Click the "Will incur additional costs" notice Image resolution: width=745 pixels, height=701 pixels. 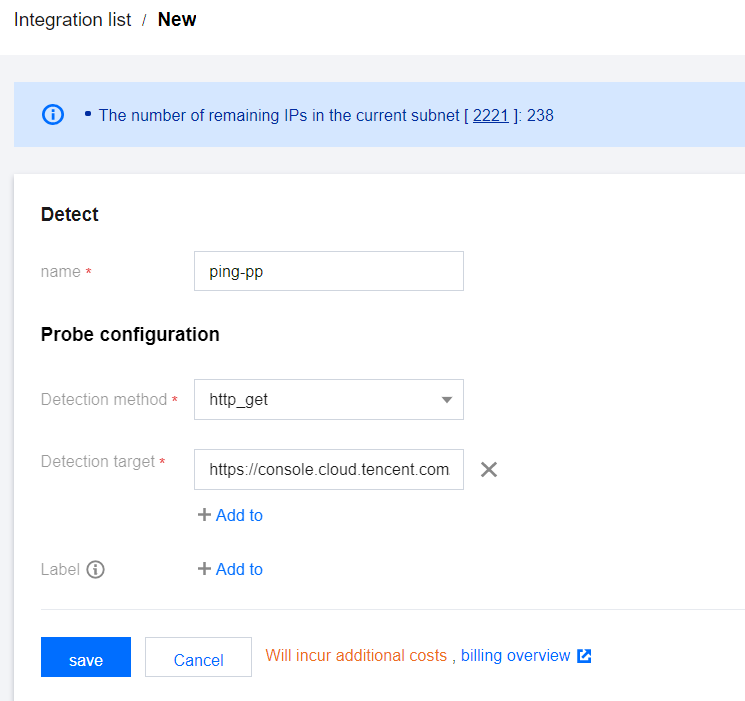point(356,656)
